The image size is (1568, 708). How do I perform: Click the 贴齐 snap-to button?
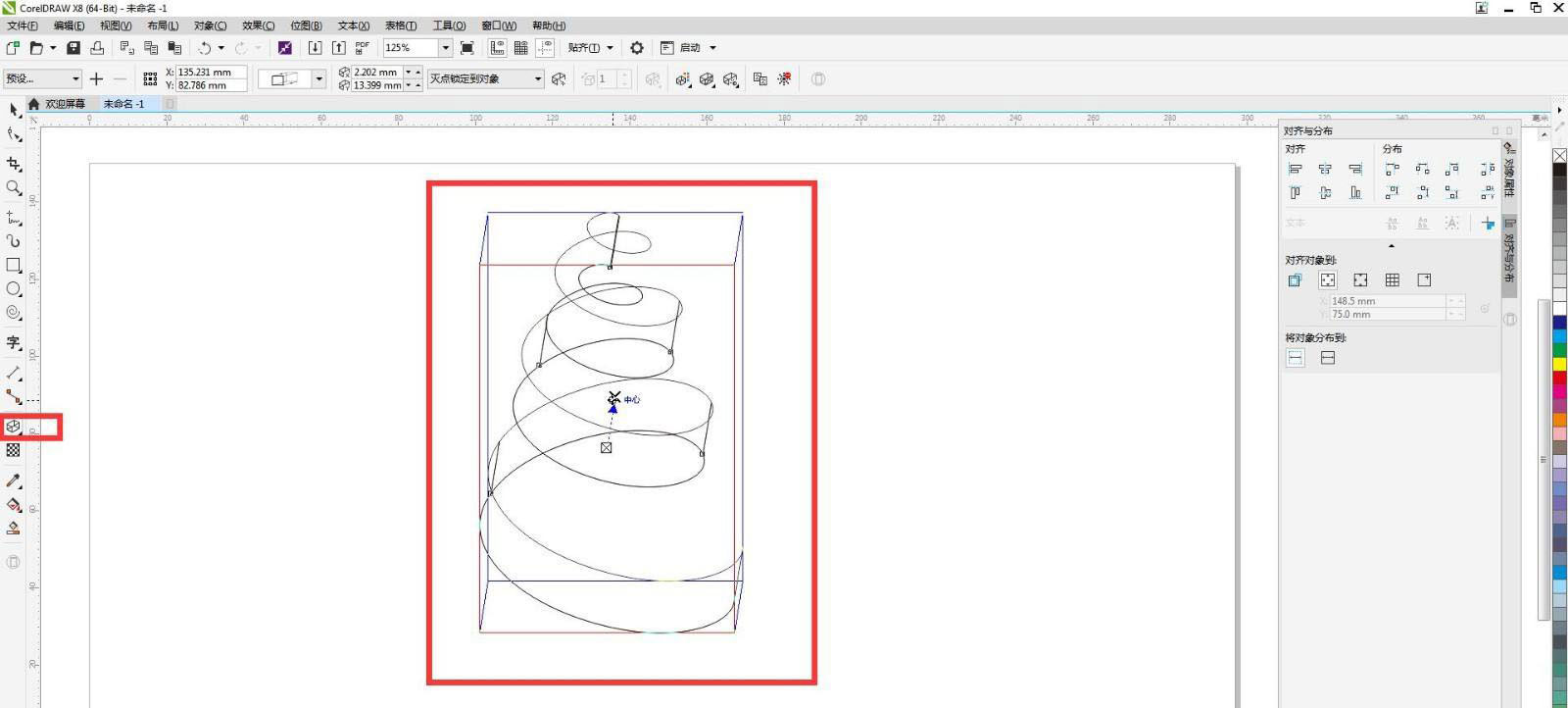coord(590,48)
